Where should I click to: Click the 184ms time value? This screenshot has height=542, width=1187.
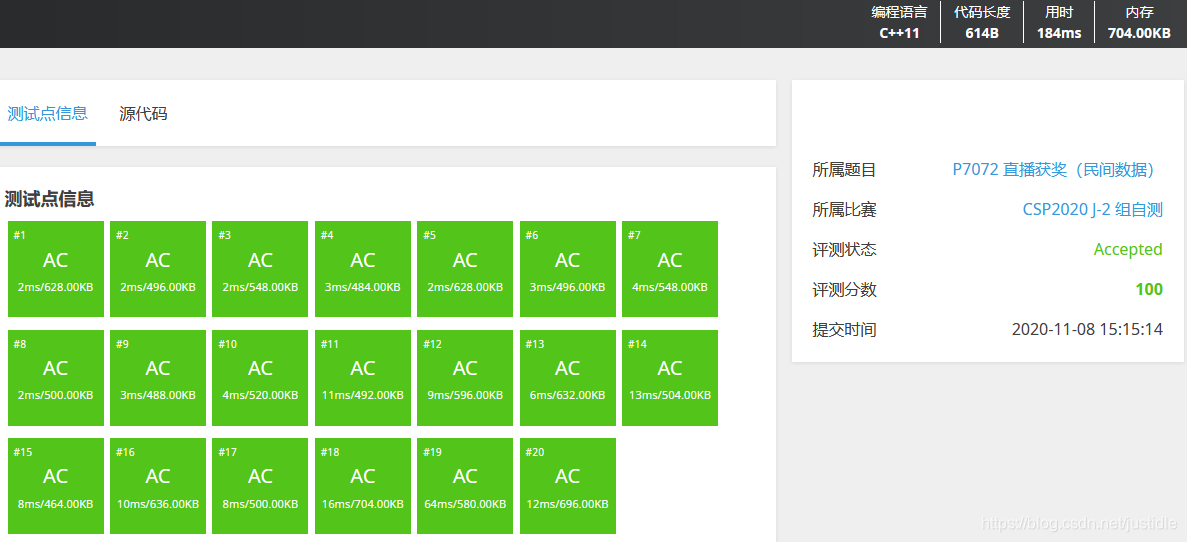coord(1059,33)
